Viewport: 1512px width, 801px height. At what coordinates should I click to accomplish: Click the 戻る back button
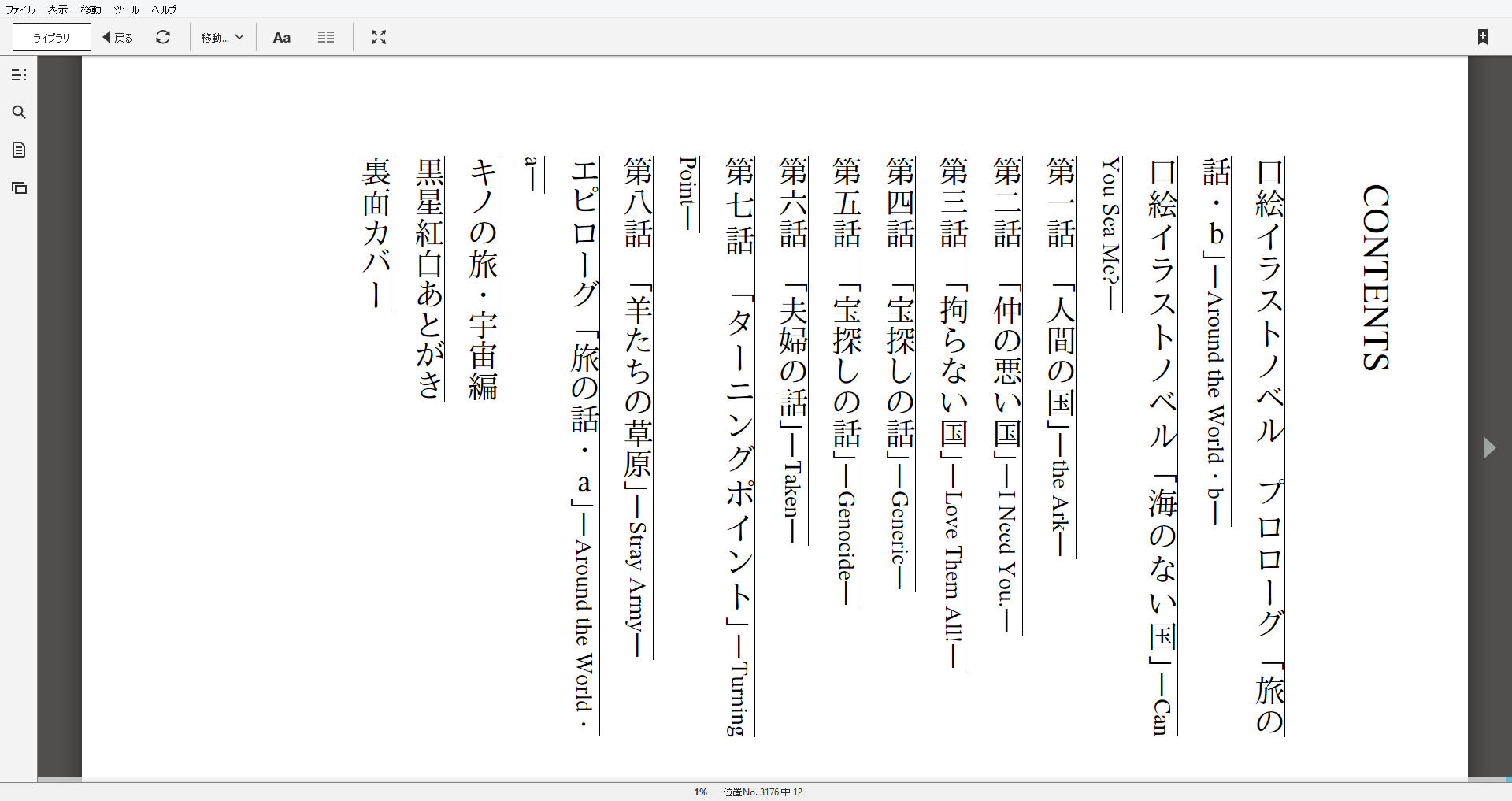pos(117,37)
